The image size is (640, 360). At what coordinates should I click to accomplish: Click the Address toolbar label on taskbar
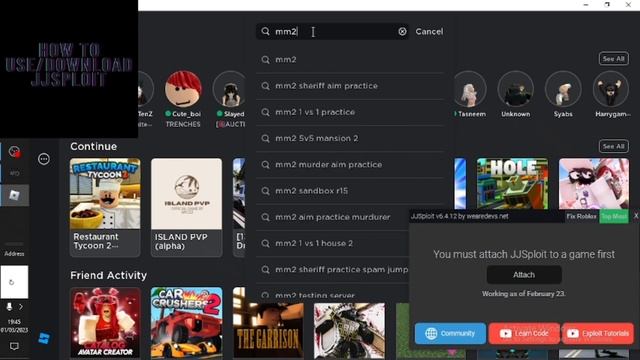pos(14,253)
